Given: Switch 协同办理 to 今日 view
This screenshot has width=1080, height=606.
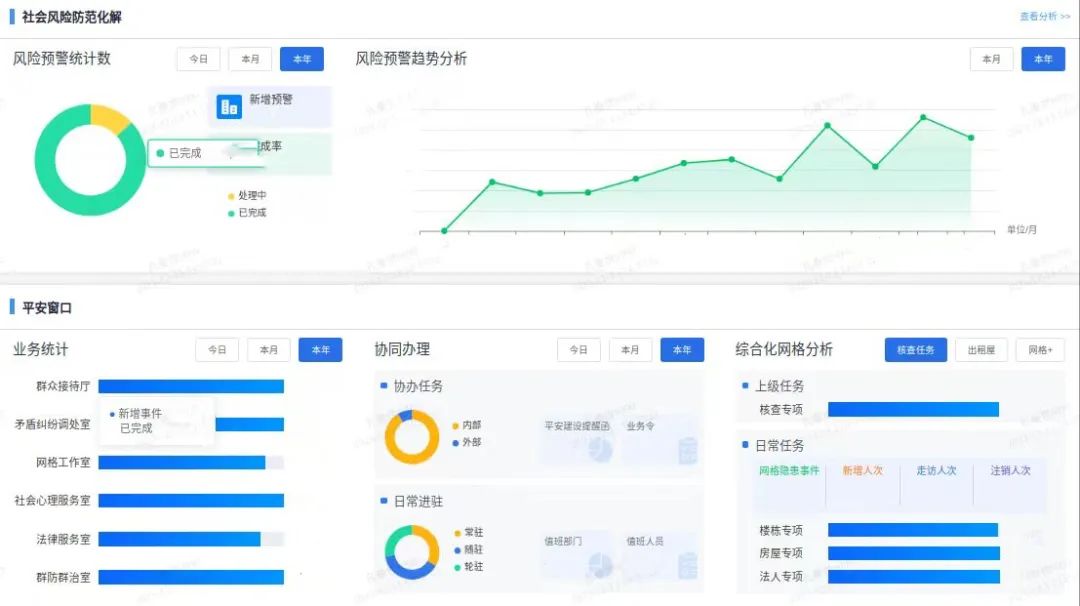Looking at the screenshot, I should point(578,350).
